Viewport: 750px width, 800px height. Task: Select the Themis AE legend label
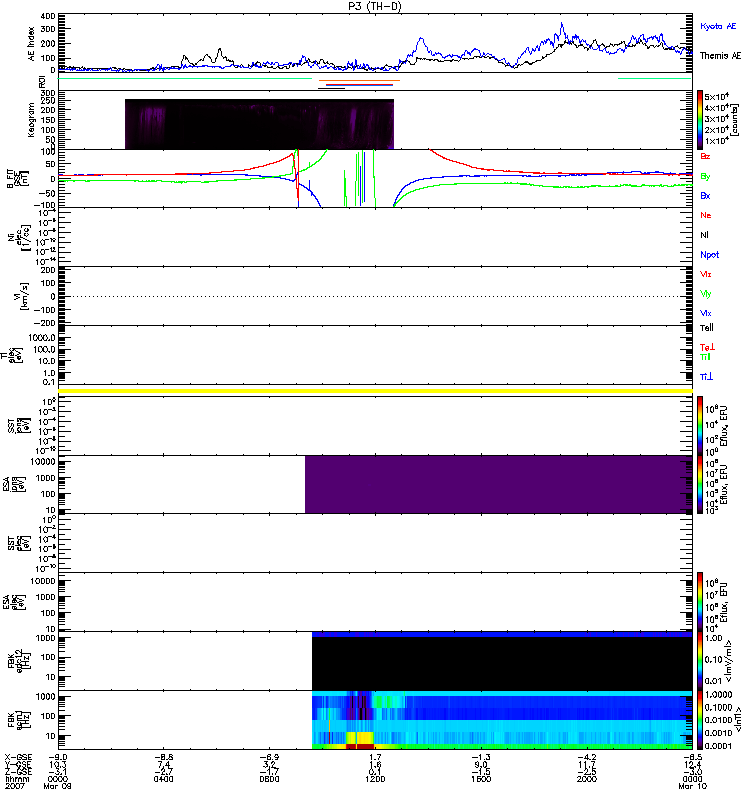720,56
